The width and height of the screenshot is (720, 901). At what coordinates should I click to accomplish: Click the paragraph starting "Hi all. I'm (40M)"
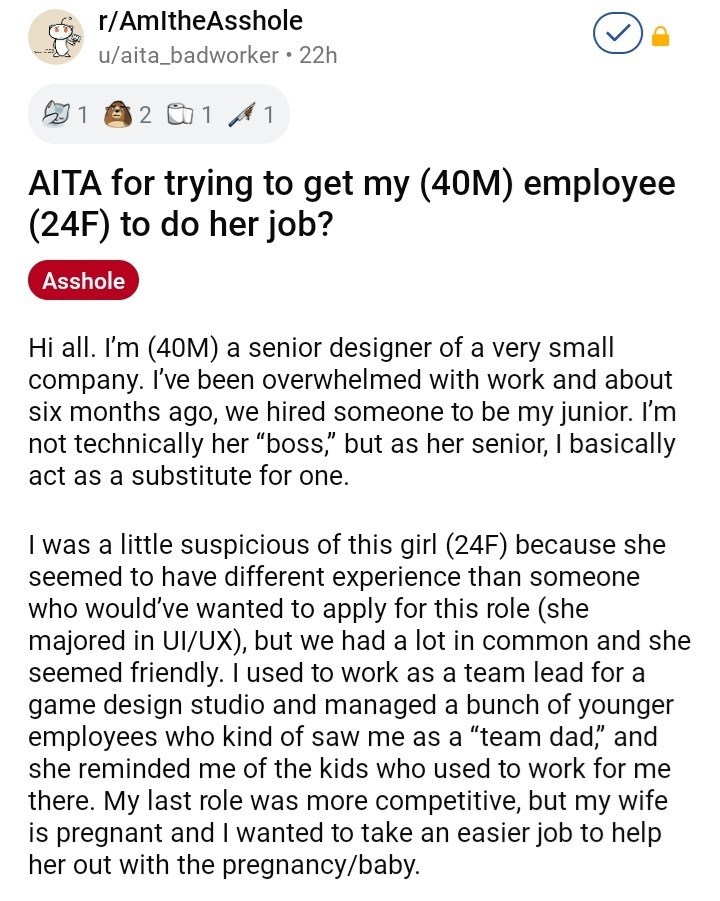[352, 411]
